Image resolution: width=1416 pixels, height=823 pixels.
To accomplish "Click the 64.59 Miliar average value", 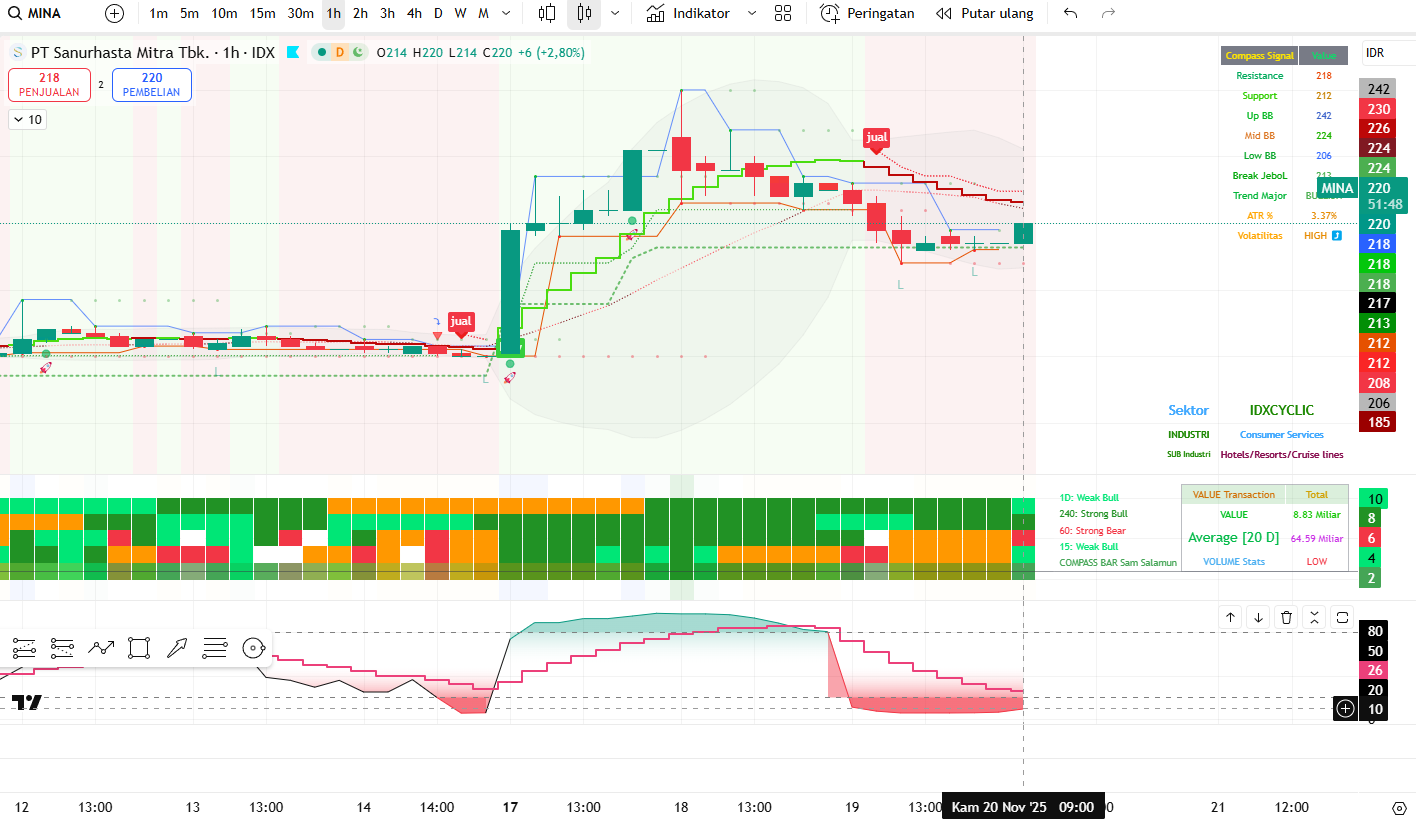I will [x=1317, y=538].
